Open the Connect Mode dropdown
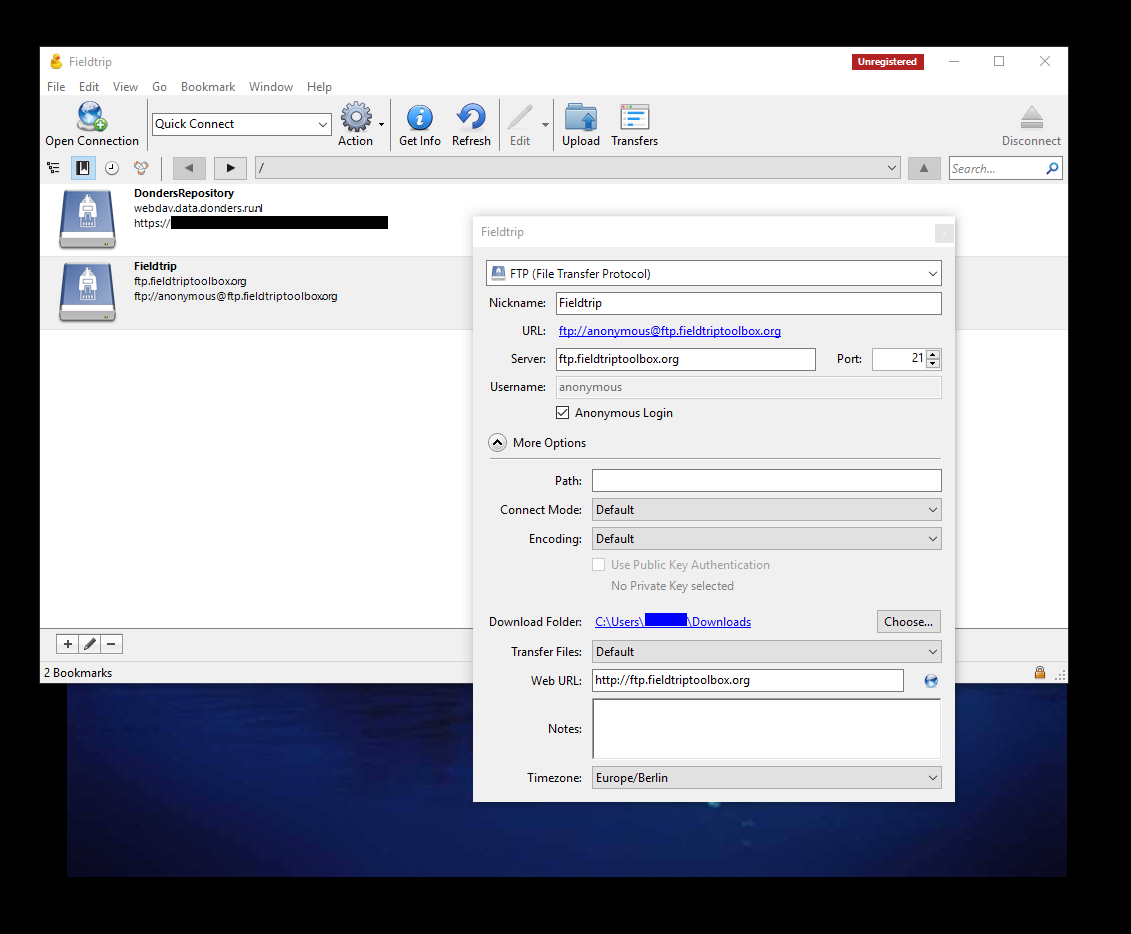The height and width of the screenshot is (934, 1131). (x=767, y=510)
